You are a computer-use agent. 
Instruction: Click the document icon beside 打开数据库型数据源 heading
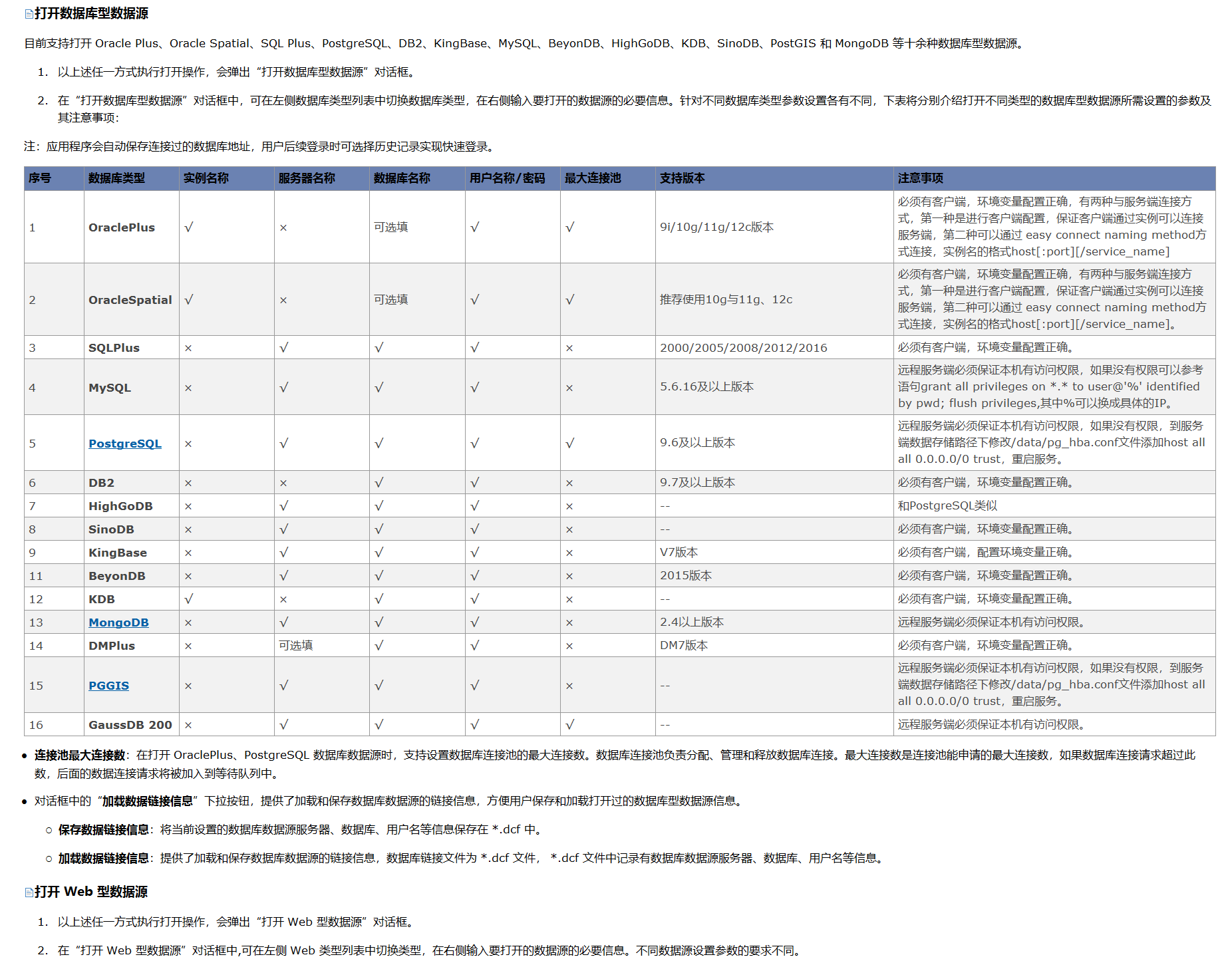[x=29, y=14]
